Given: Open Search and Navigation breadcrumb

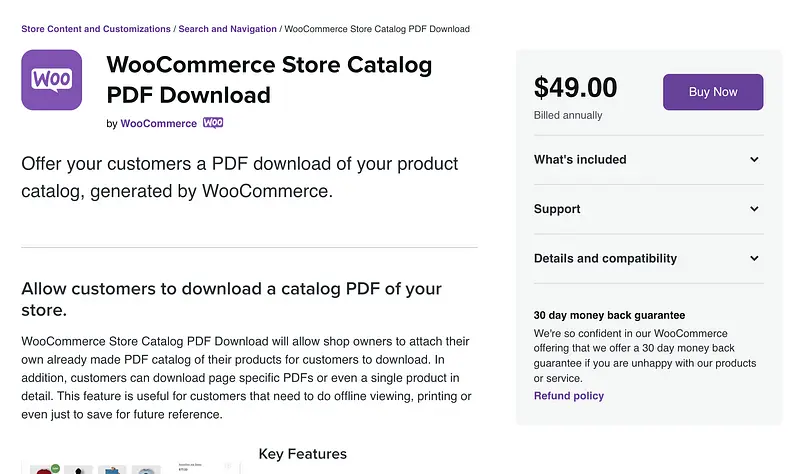Looking at the screenshot, I should click(x=227, y=29).
